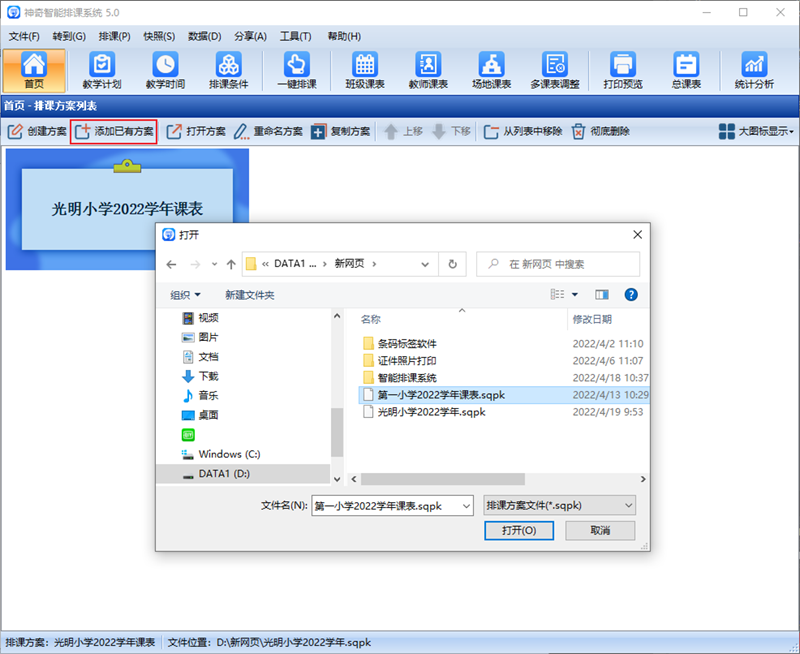Click the refresh button in address bar
The image size is (800, 654).
[452, 264]
